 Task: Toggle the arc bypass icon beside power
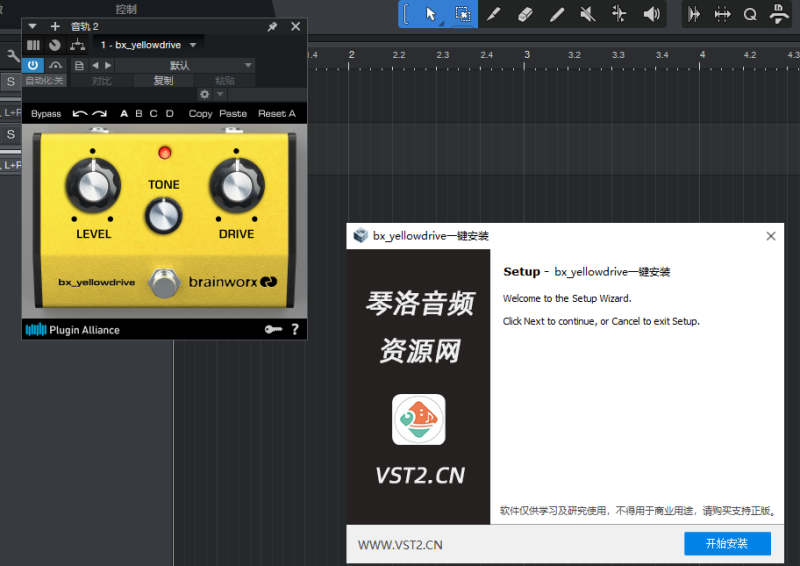click(x=55, y=65)
